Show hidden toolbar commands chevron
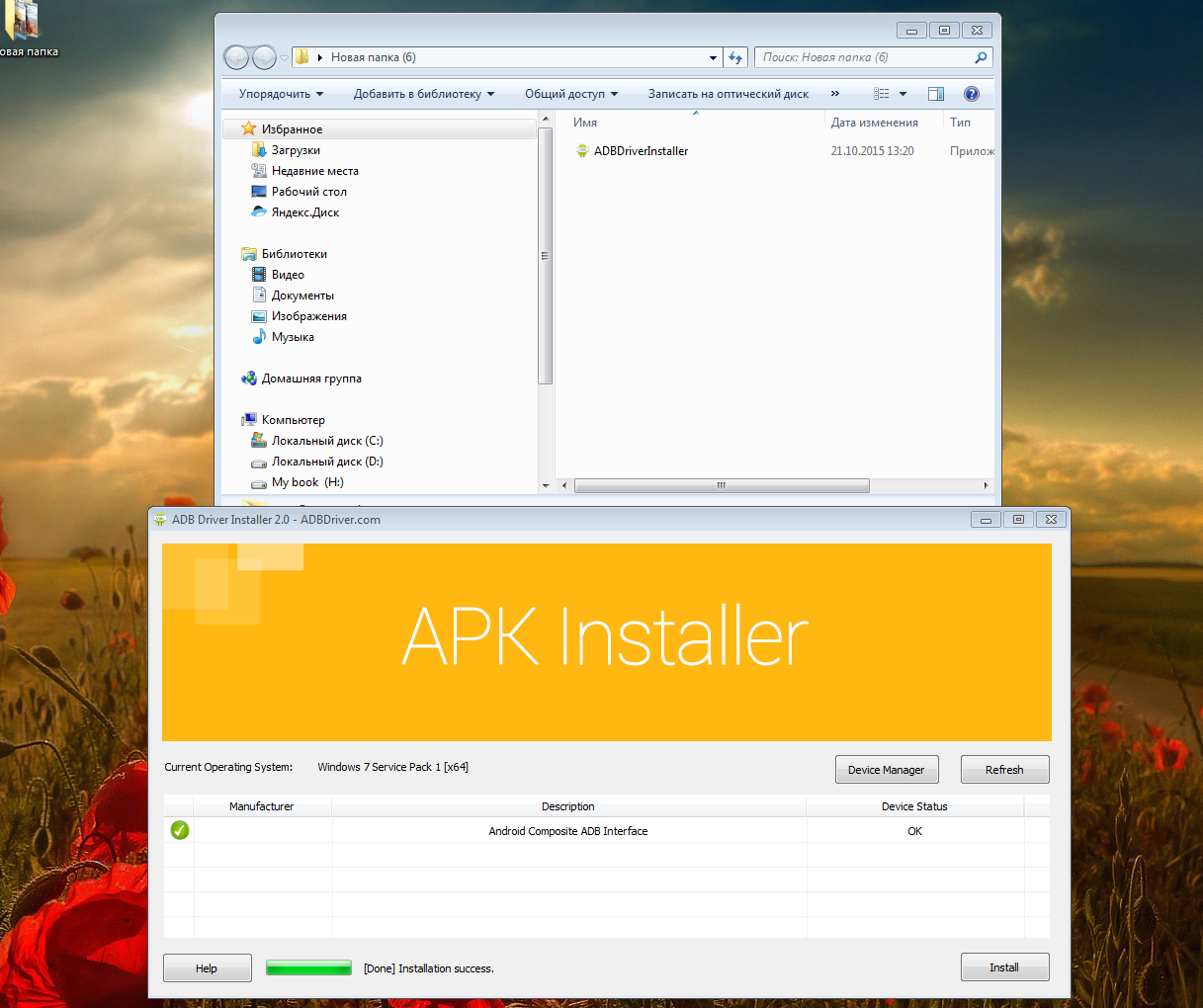This screenshot has height=1008, width=1203. pyautogui.click(x=835, y=94)
